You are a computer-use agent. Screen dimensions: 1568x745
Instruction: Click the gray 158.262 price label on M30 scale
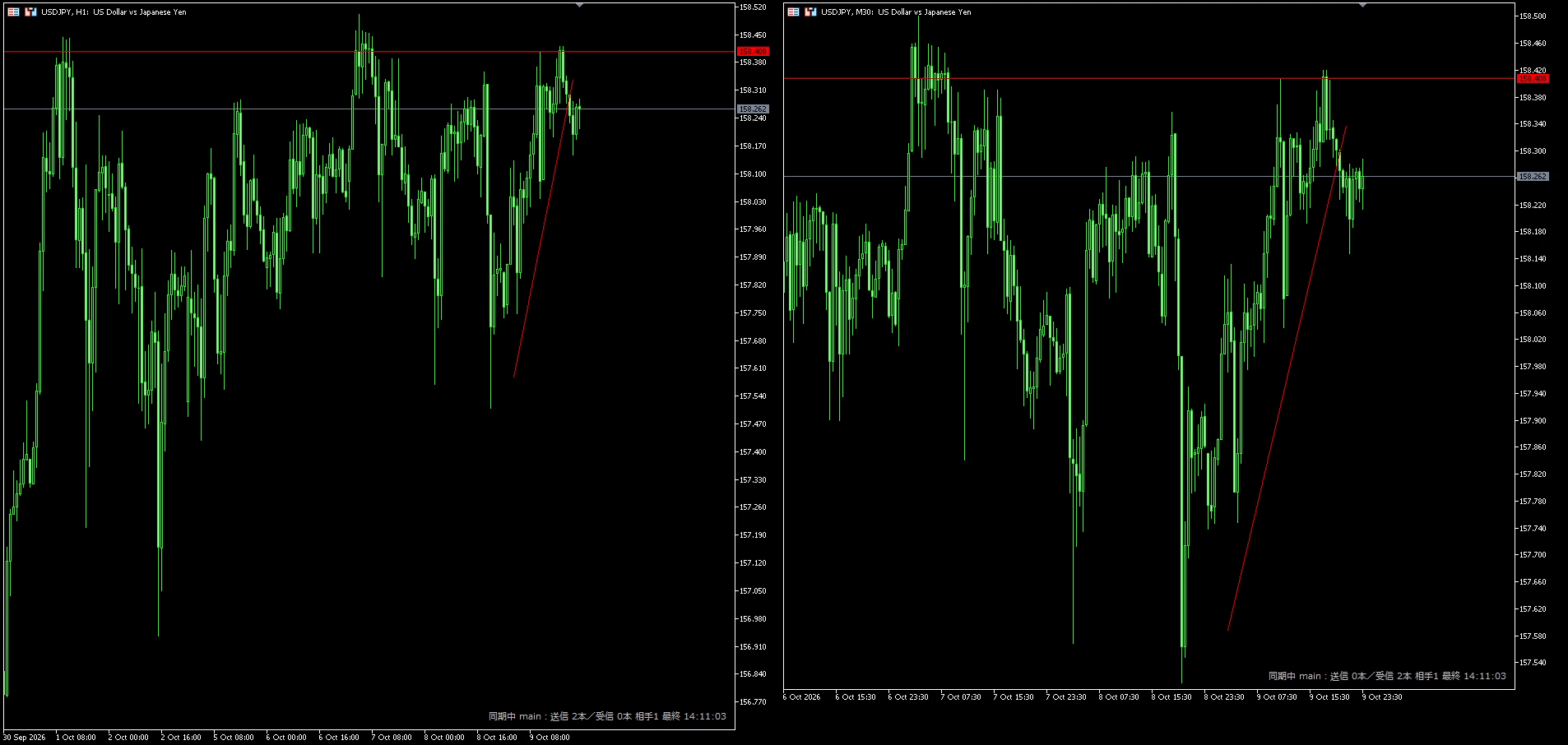click(x=1533, y=177)
